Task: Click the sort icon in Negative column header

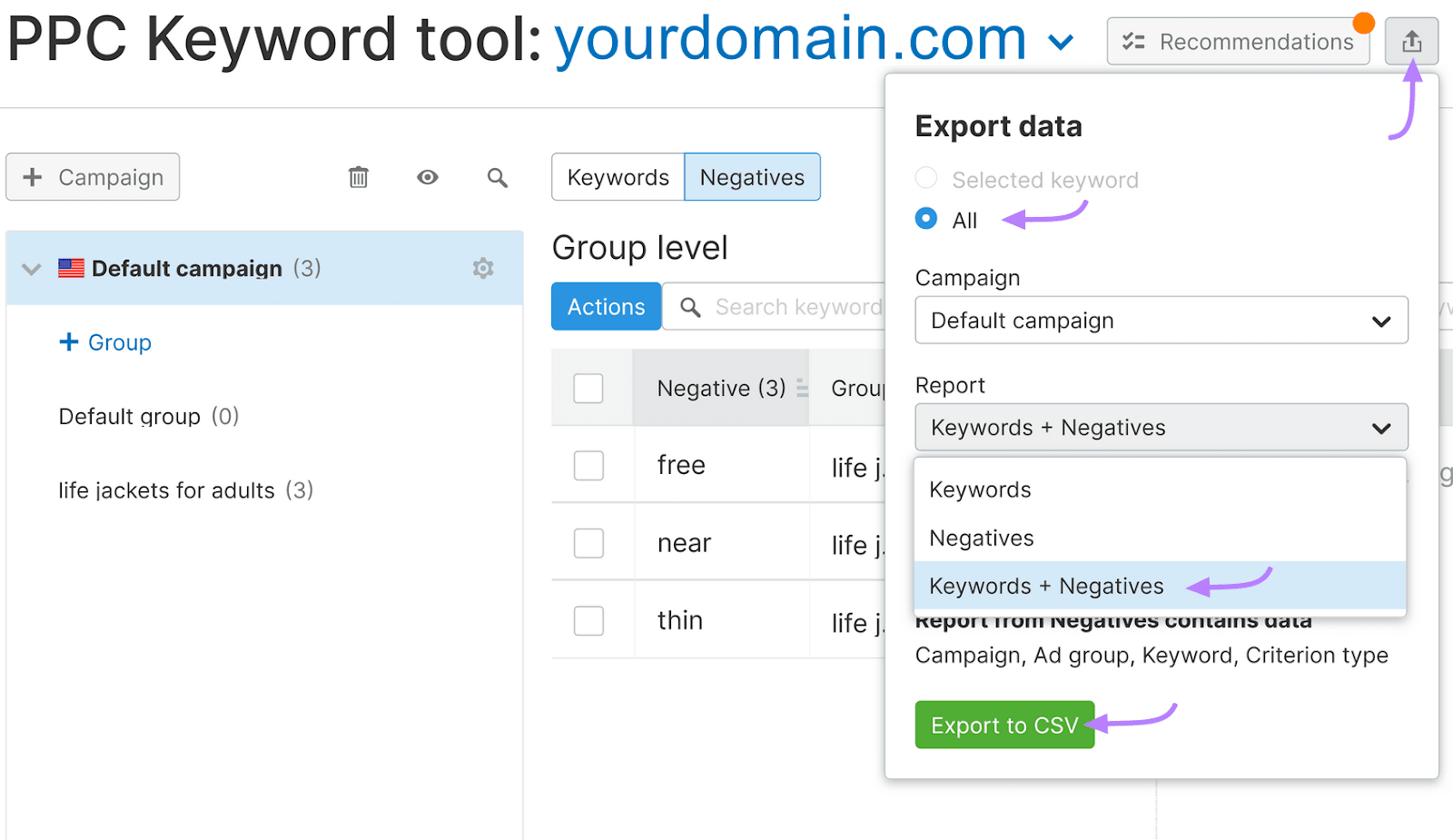Action: (x=802, y=388)
